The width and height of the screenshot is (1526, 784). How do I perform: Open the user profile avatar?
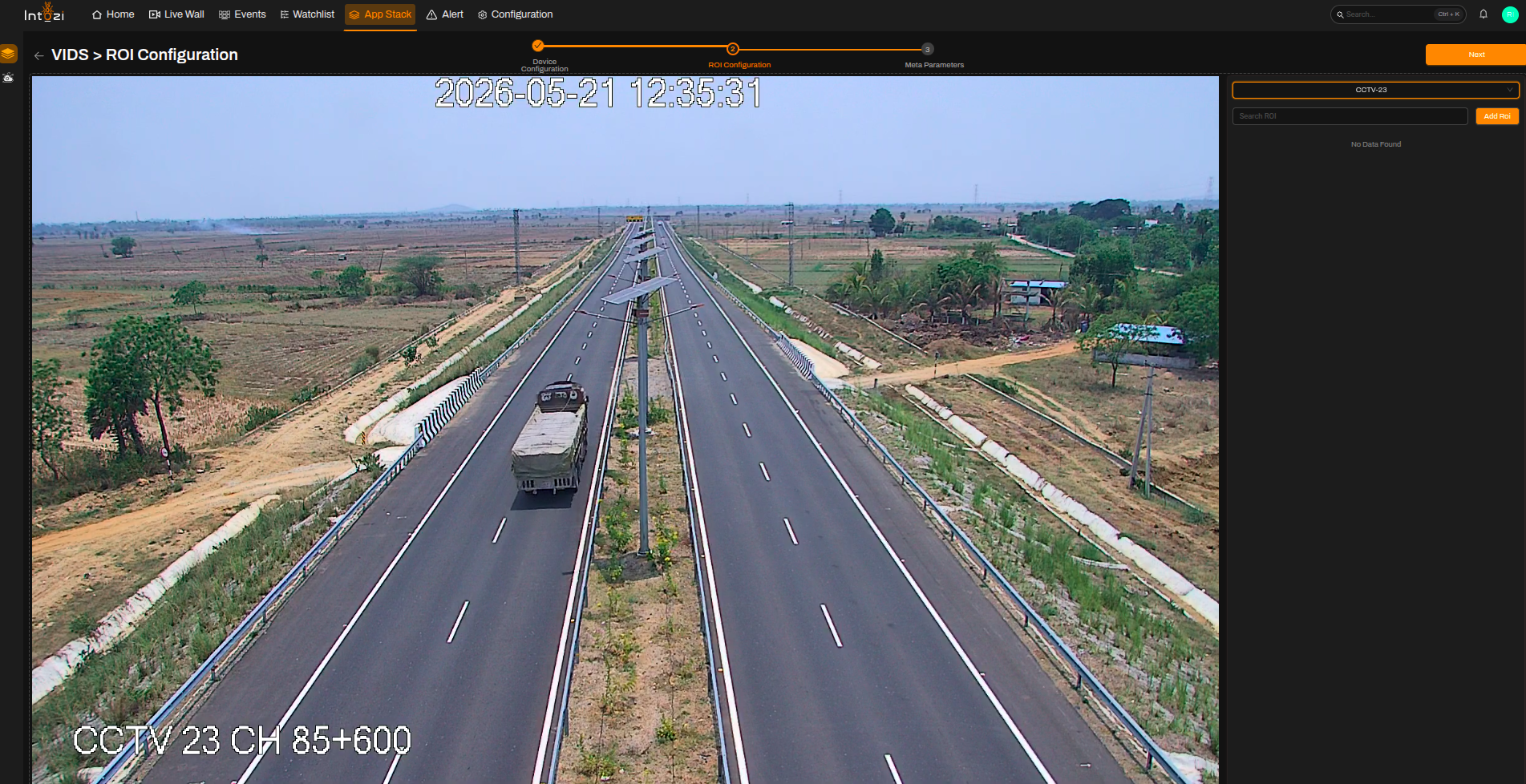pos(1510,14)
